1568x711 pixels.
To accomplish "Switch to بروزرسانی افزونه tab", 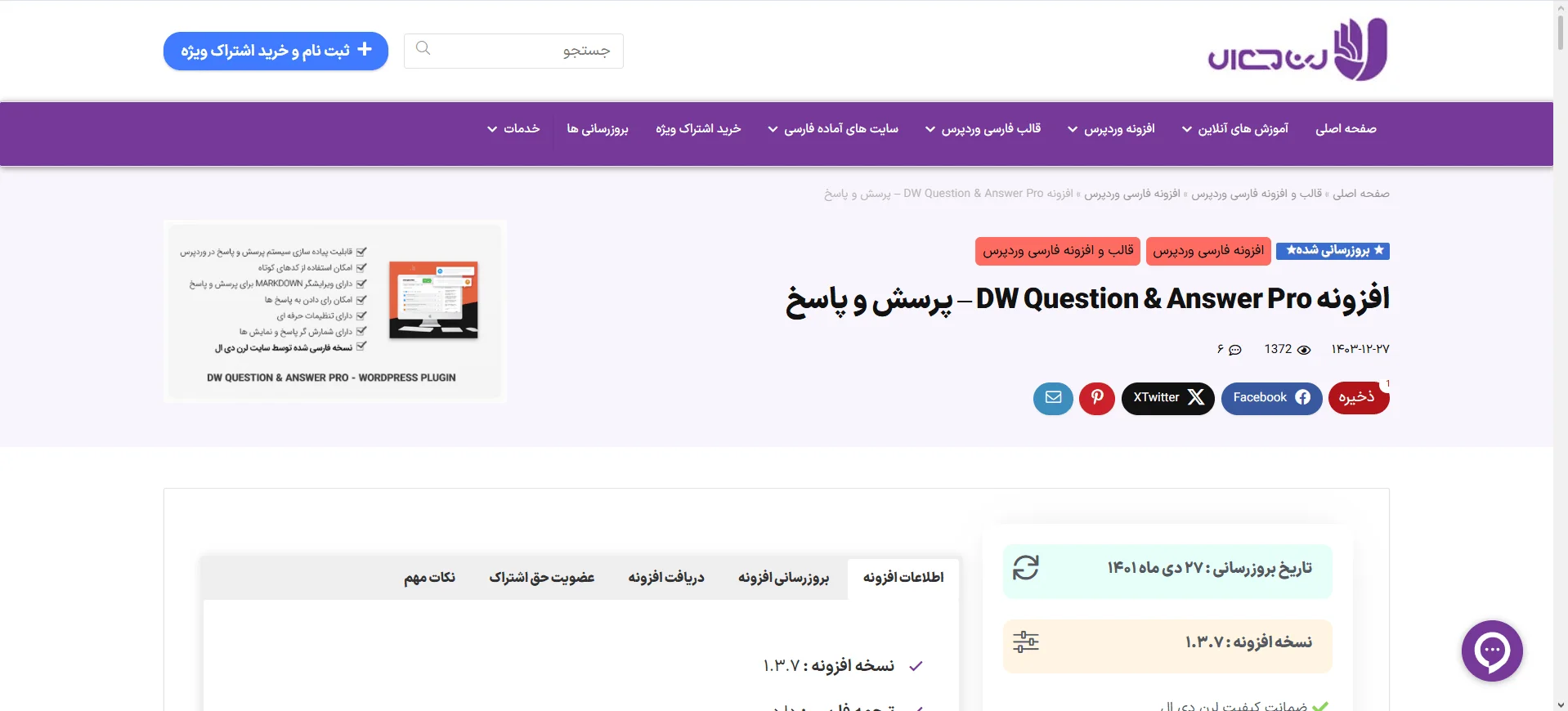I will [x=783, y=579].
